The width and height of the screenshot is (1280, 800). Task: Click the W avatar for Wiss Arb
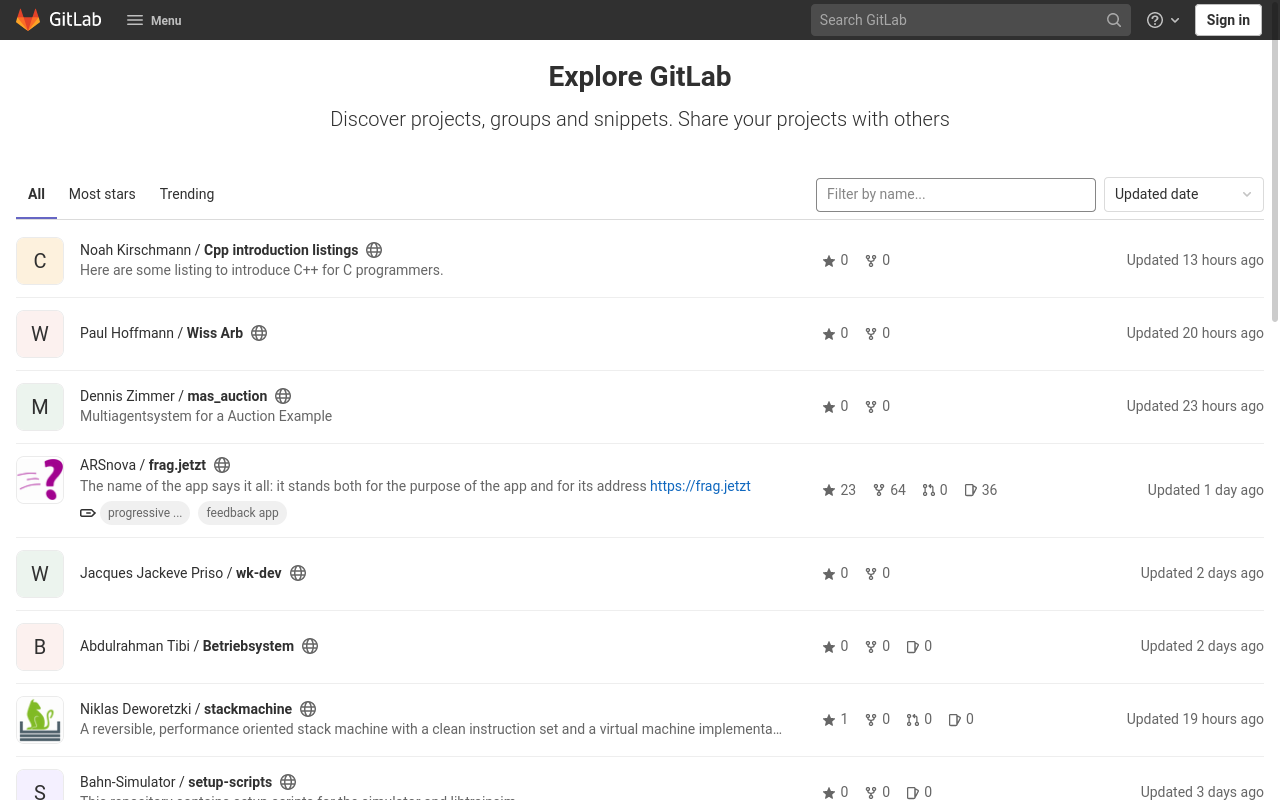click(x=40, y=334)
